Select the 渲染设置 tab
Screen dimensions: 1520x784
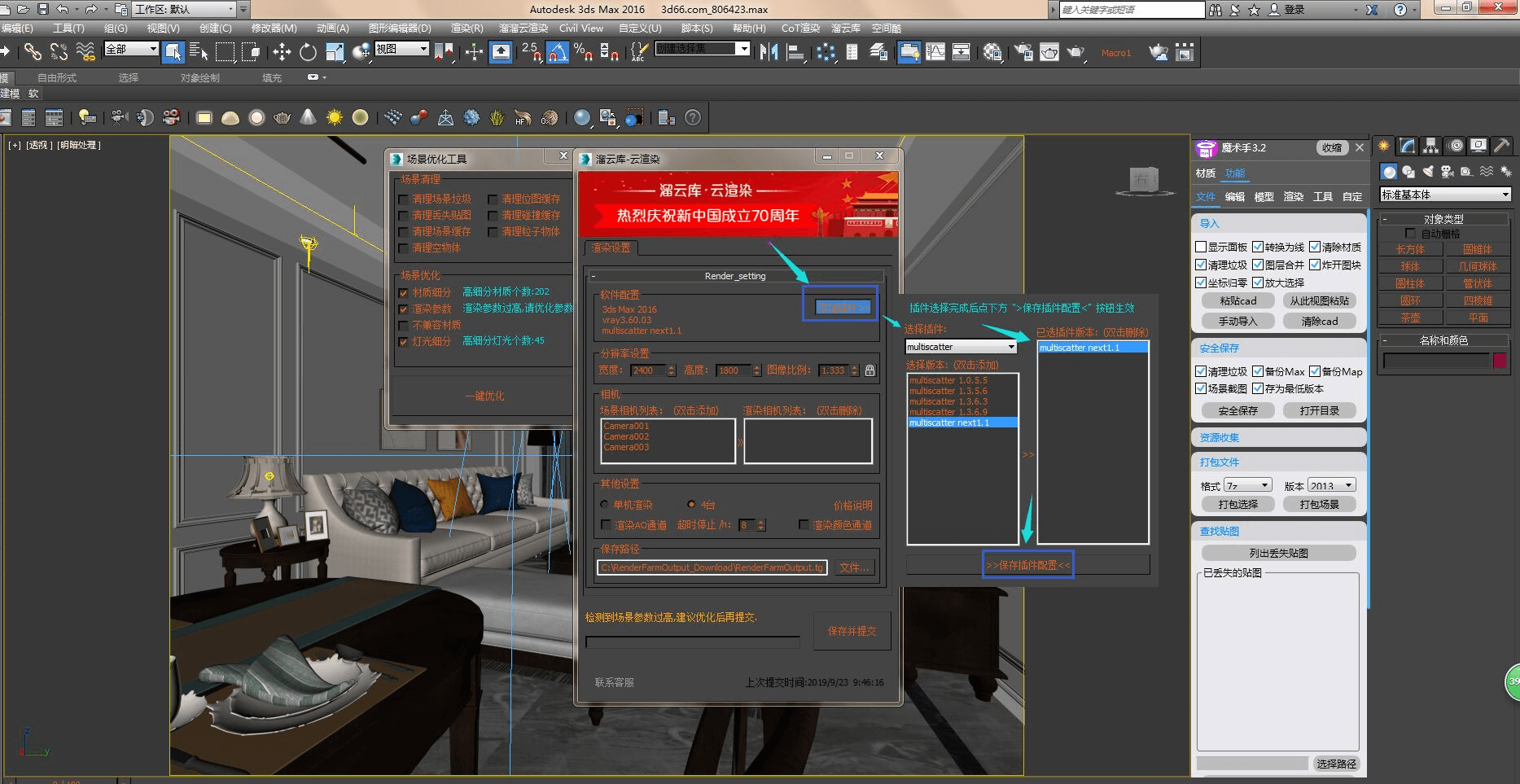pos(611,247)
